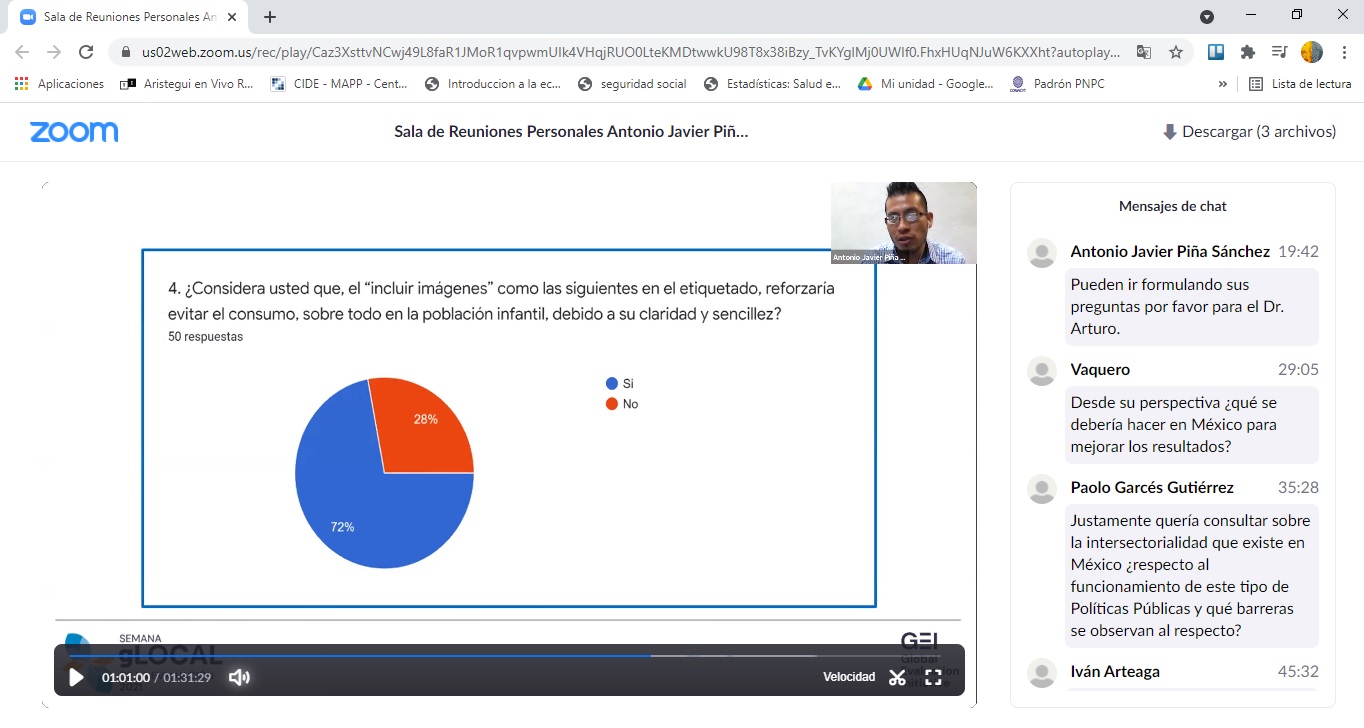Click the us02web.zoom.us address bar
The width and height of the screenshot is (1364, 728).
click(x=632, y=52)
